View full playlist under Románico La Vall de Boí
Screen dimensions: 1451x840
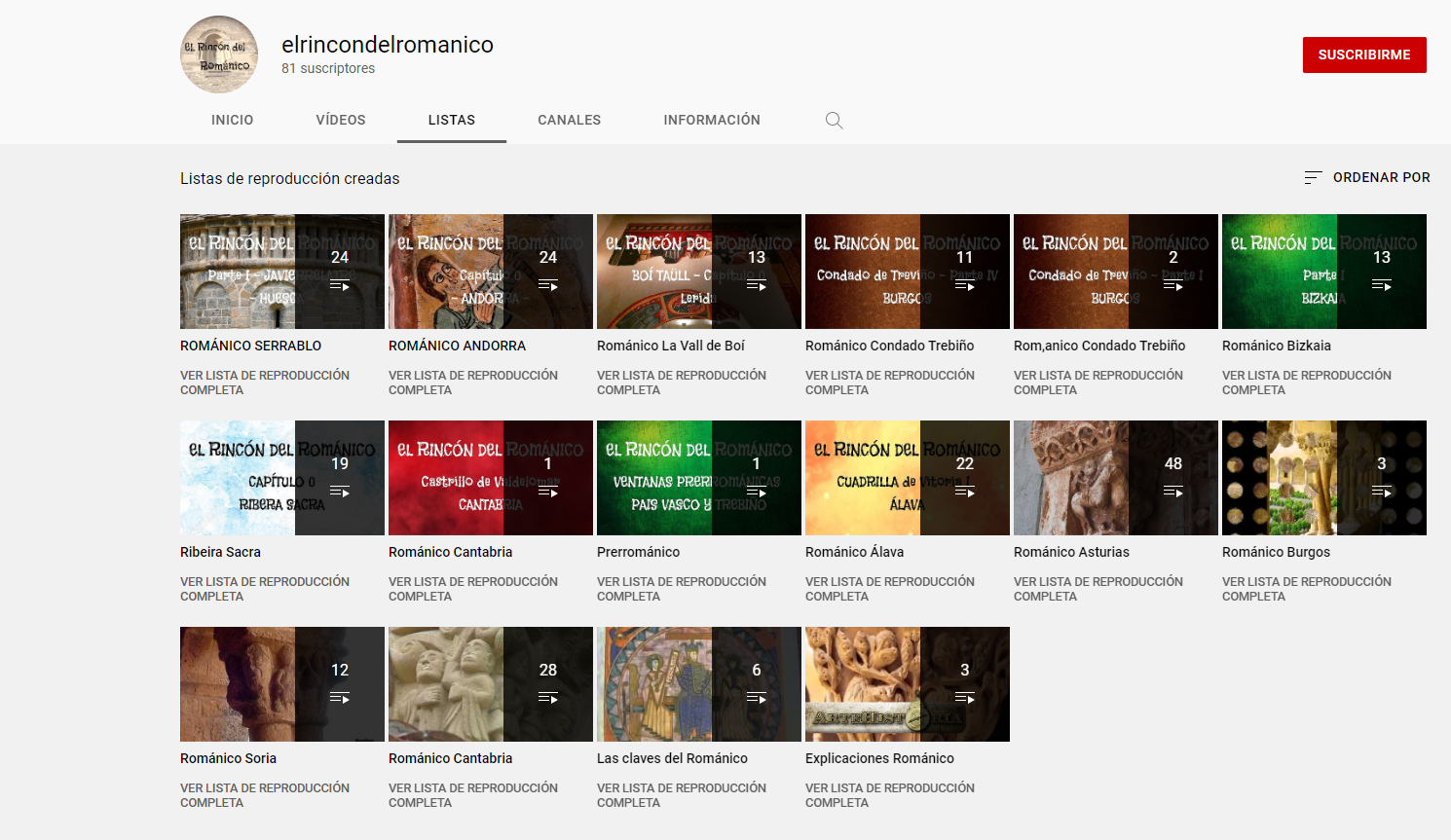point(682,383)
